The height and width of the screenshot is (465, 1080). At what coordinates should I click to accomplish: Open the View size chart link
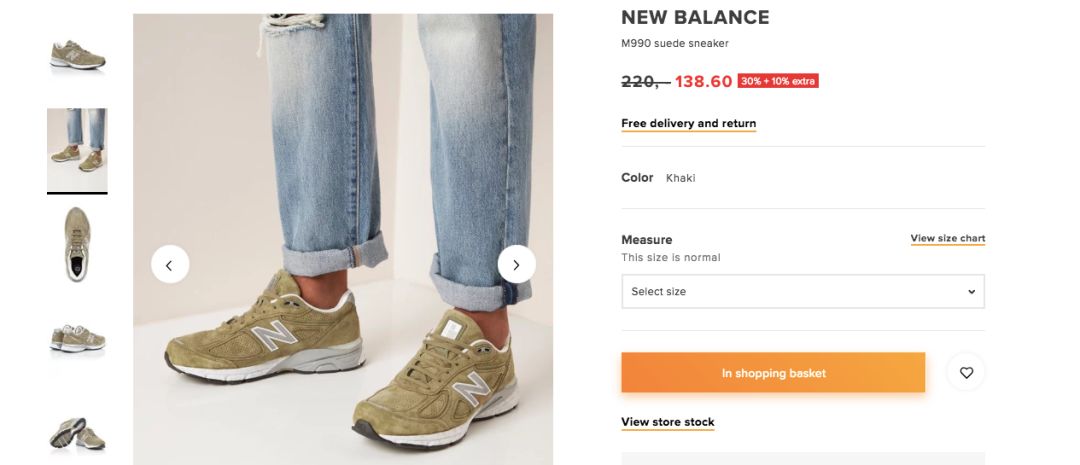[x=947, y=239]
